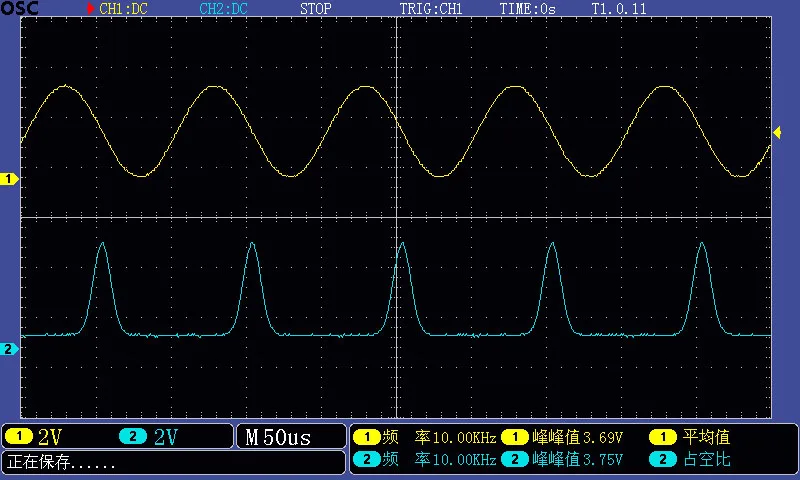Click the 峰峰值 3.69V measurement
This screenshot has height=480, width=800.
578,437
